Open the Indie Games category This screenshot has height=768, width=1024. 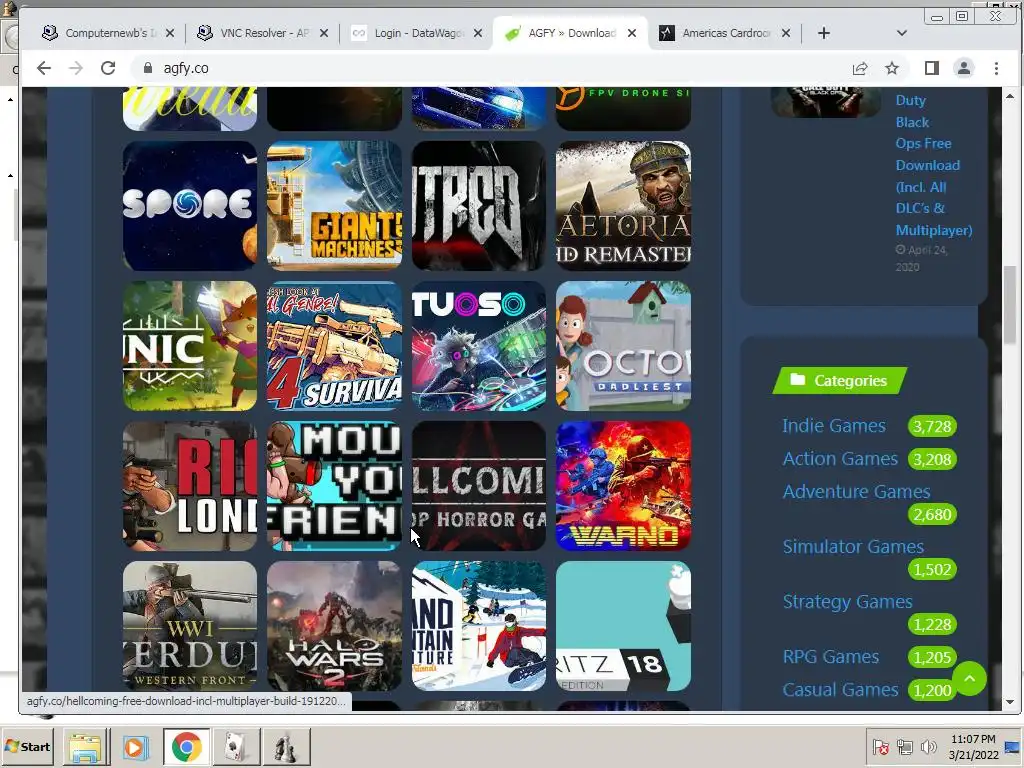point(834,426)
